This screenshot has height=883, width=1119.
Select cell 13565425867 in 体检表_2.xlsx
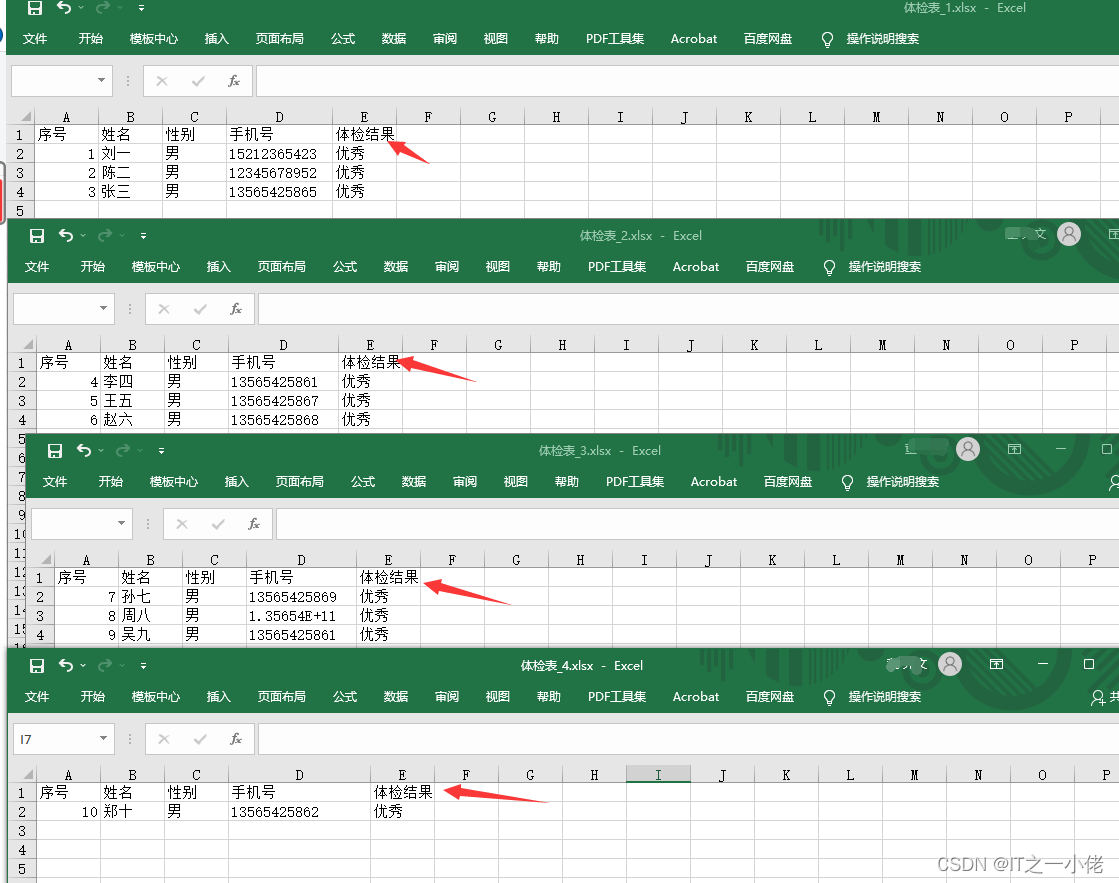(x=283, y=401)
